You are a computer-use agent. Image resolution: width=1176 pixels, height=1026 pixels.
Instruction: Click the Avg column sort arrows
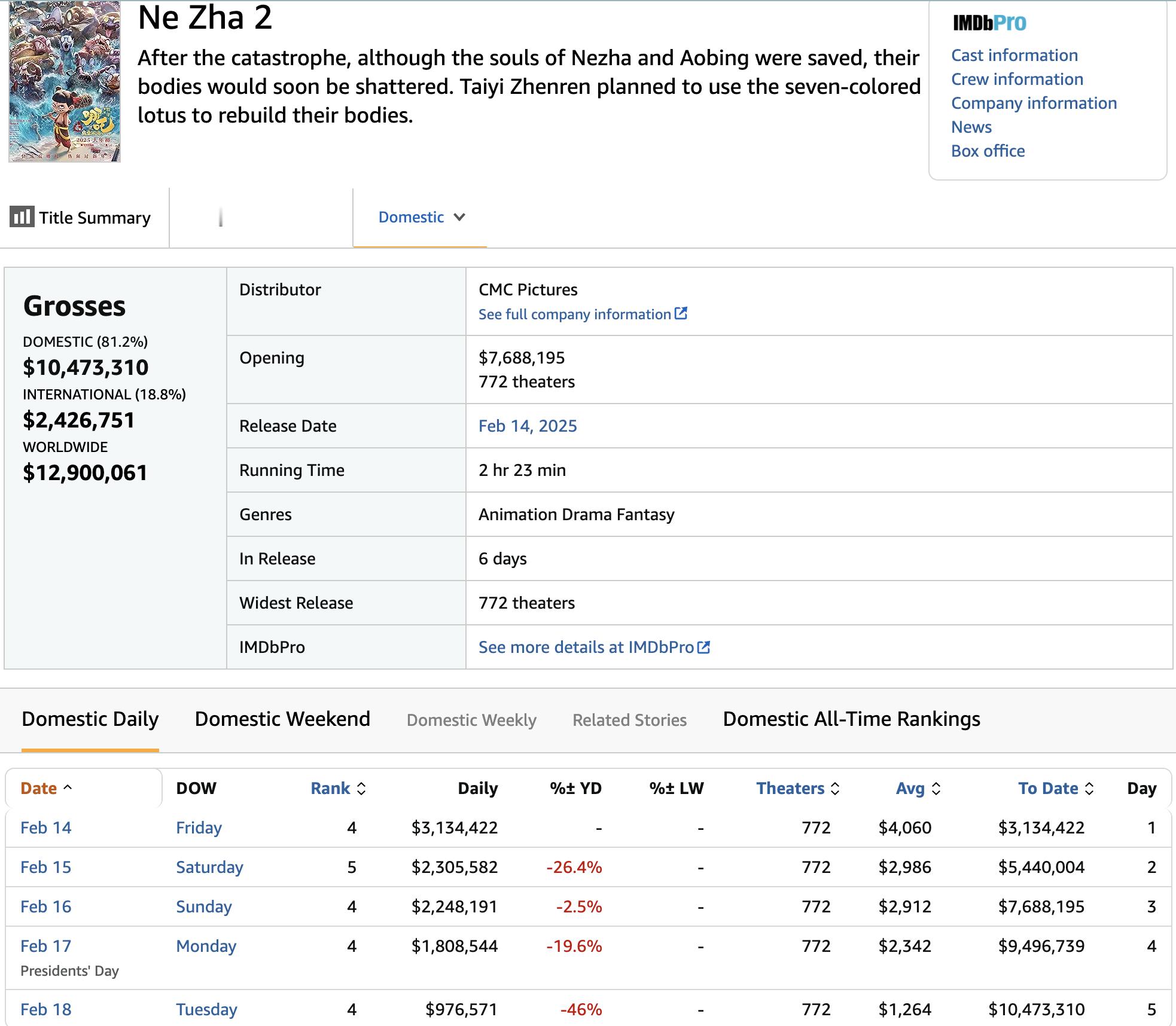(x=936, y=789)
